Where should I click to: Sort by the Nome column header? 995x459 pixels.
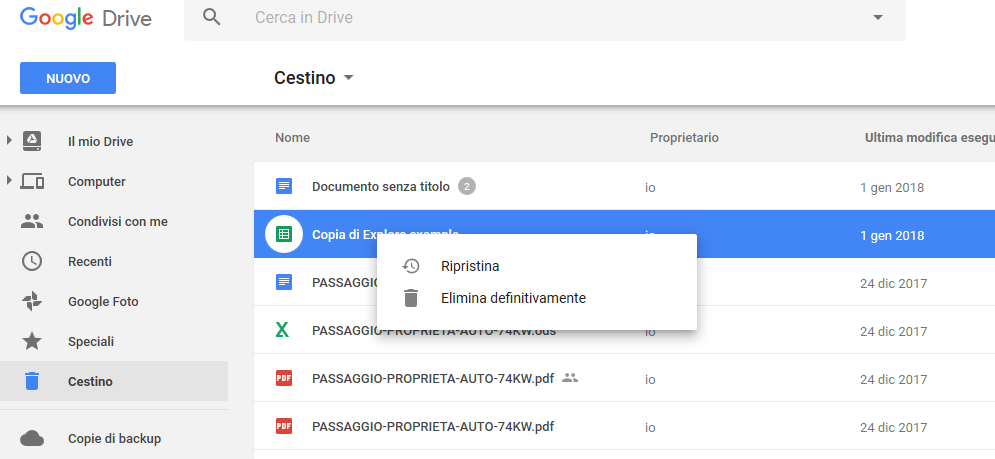(293, 137)
